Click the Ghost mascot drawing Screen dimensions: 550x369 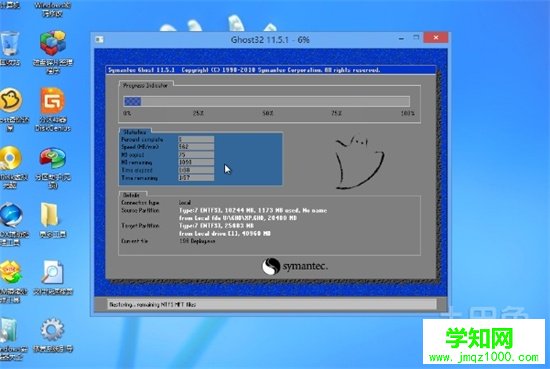click(x=359, y=162)
